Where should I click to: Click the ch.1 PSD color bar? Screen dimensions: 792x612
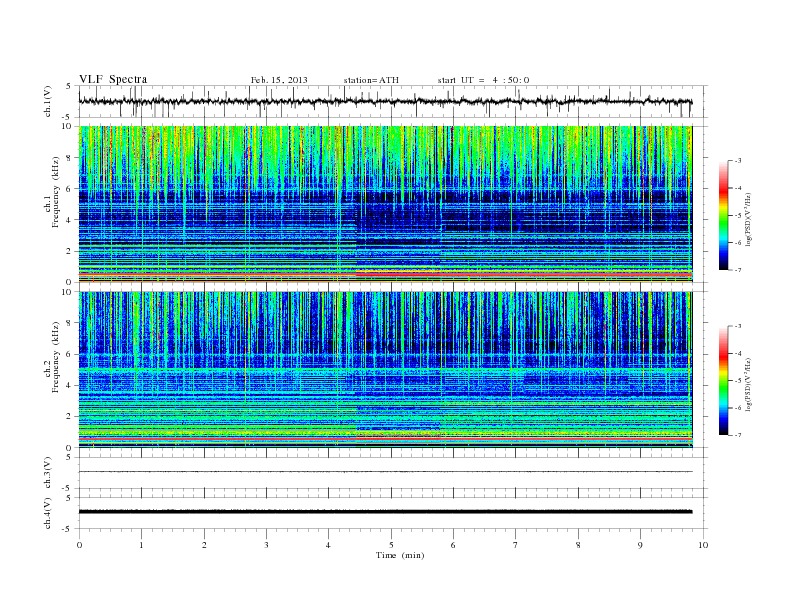(724, 215)
